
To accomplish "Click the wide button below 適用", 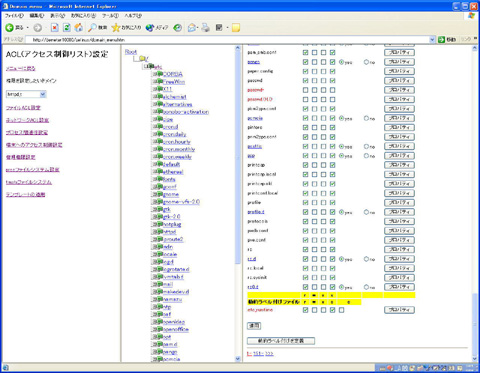I will coord(281,341).
